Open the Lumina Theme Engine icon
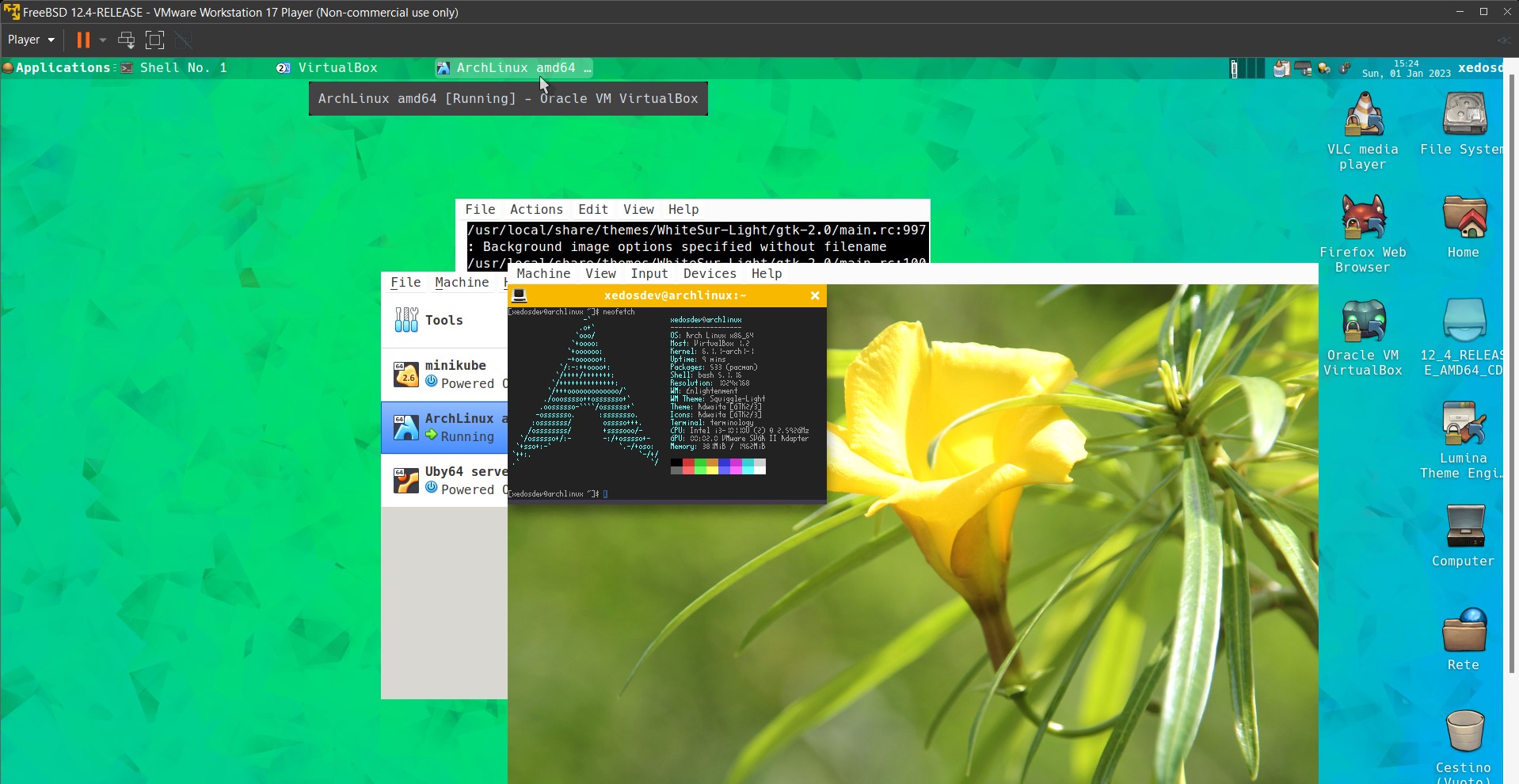This screenshot has height=784, width=1519. (1463, 438)
